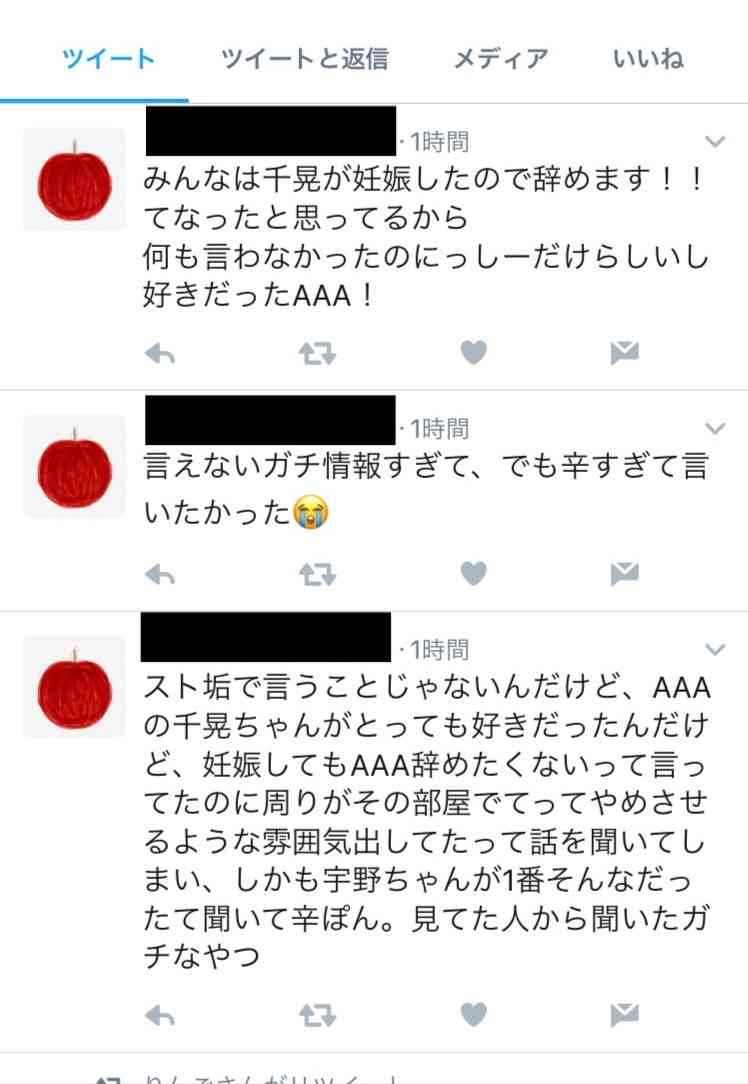Tap the red apple avatar on first tweet
This screenshot has height=1084, width=748.
click(74, 179)
